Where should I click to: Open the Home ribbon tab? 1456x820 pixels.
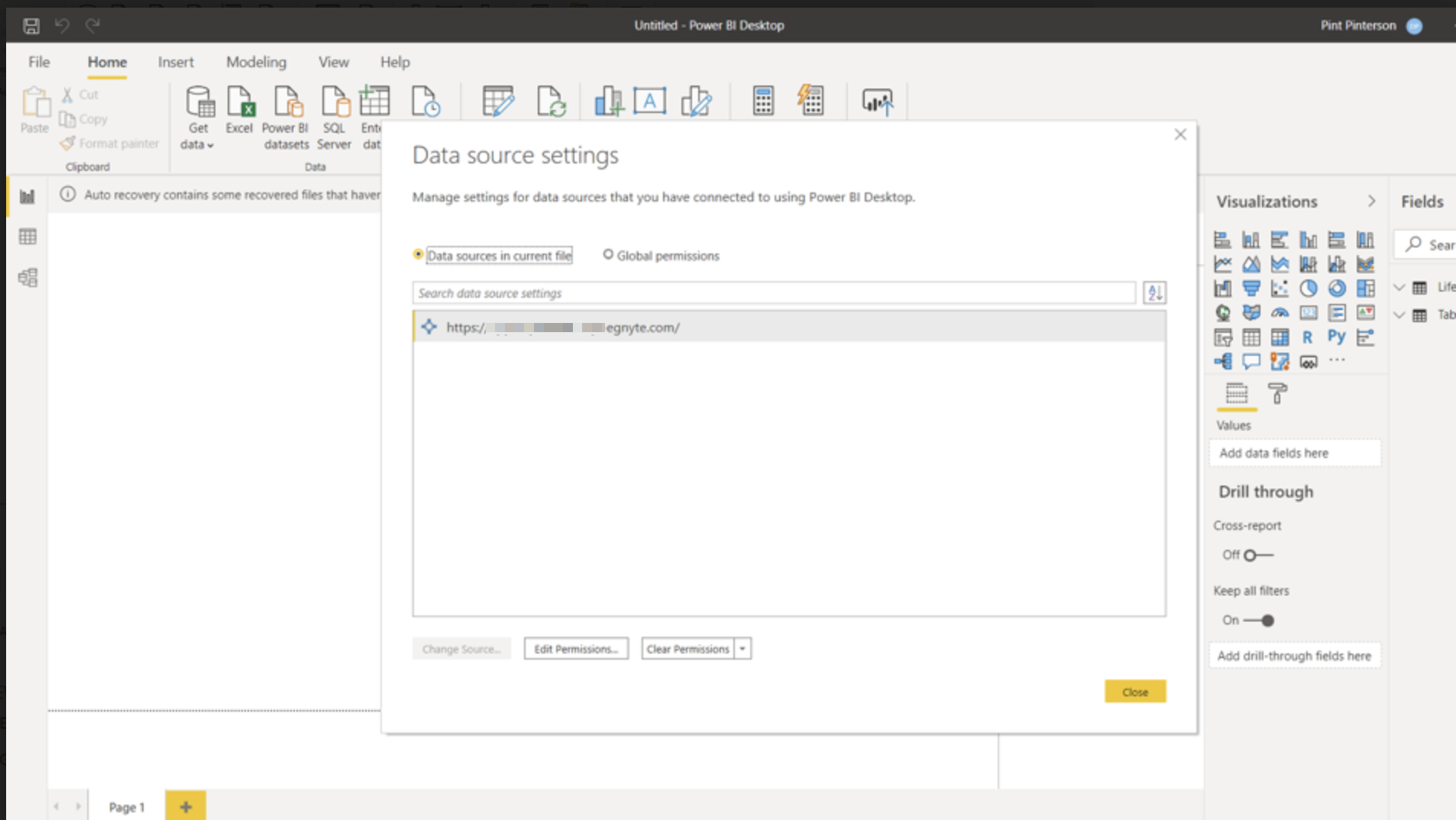107,62
